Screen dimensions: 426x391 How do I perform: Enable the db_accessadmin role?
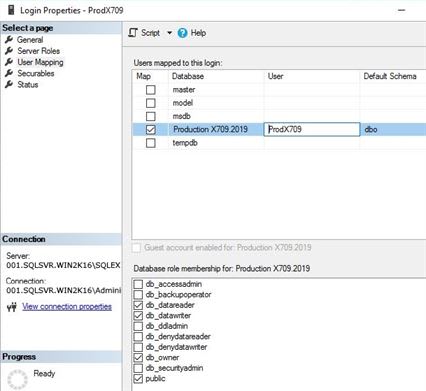point(138,284)
